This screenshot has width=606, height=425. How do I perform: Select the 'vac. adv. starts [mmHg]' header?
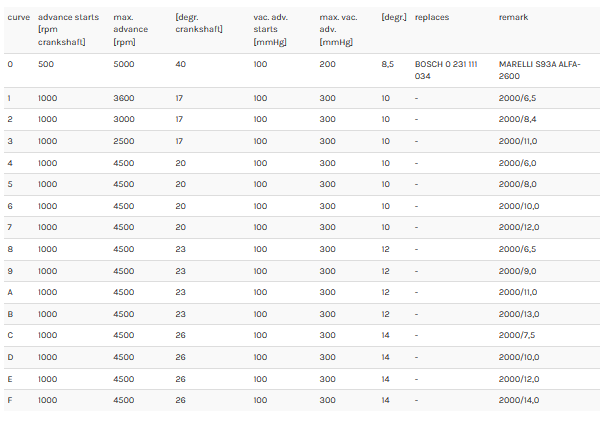point(271,29)
